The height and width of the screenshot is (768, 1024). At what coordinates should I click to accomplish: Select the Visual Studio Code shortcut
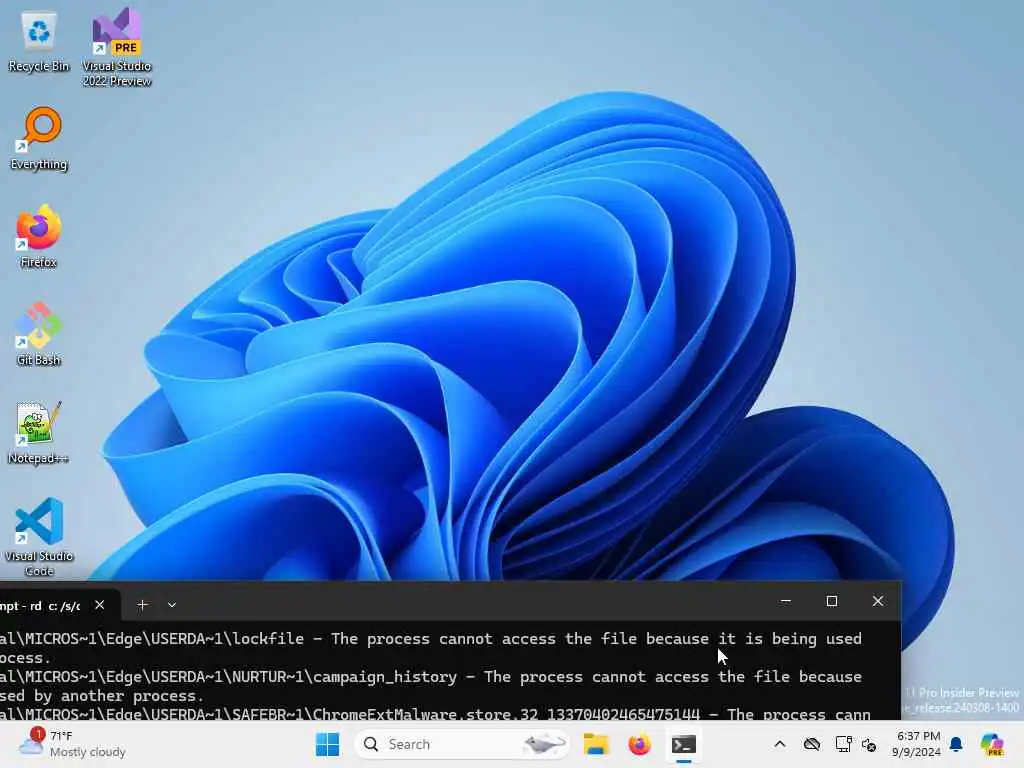(39, 537)
